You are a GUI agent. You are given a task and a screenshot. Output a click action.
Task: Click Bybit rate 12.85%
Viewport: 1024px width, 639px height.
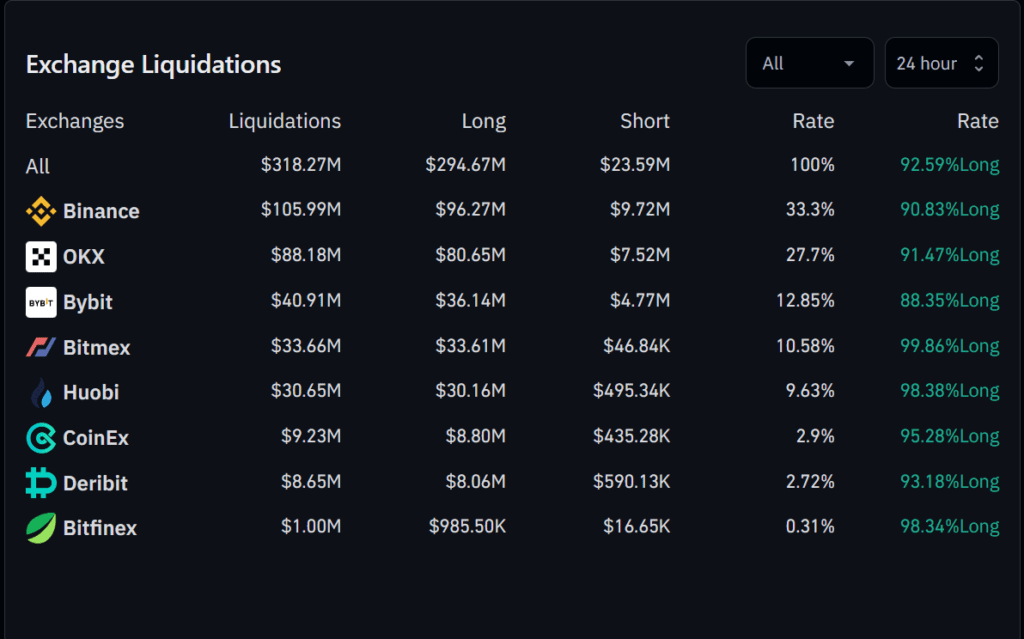[x=805, y=301]
